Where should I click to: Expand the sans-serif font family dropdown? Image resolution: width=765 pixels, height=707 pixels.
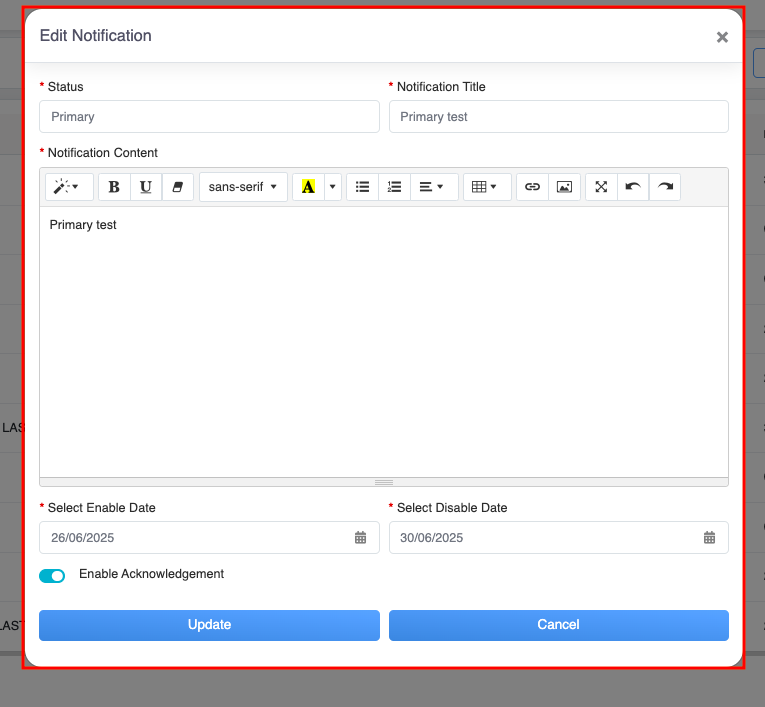click(x=243, y=187)
